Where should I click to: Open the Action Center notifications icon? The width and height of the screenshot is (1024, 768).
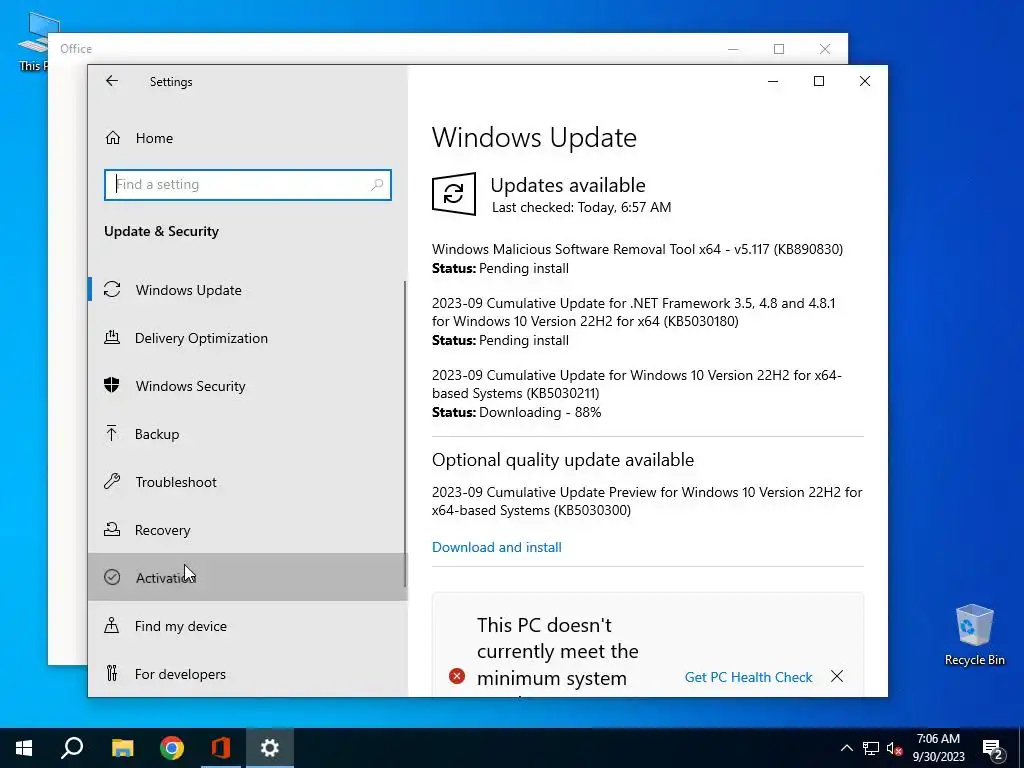(x=993, y=748)
